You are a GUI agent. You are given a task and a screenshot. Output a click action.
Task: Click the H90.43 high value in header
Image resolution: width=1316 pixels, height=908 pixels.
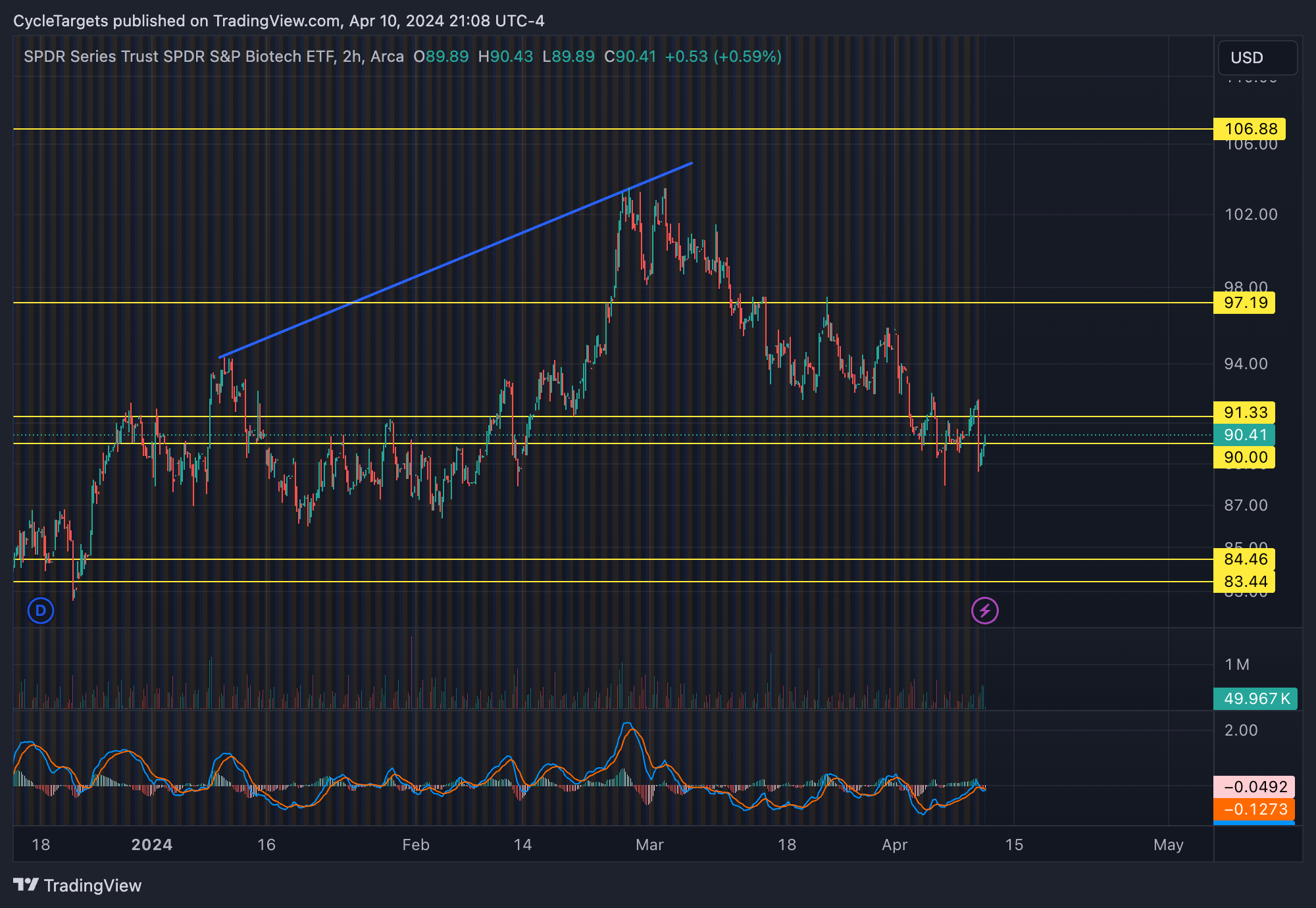tap(505, 57)
